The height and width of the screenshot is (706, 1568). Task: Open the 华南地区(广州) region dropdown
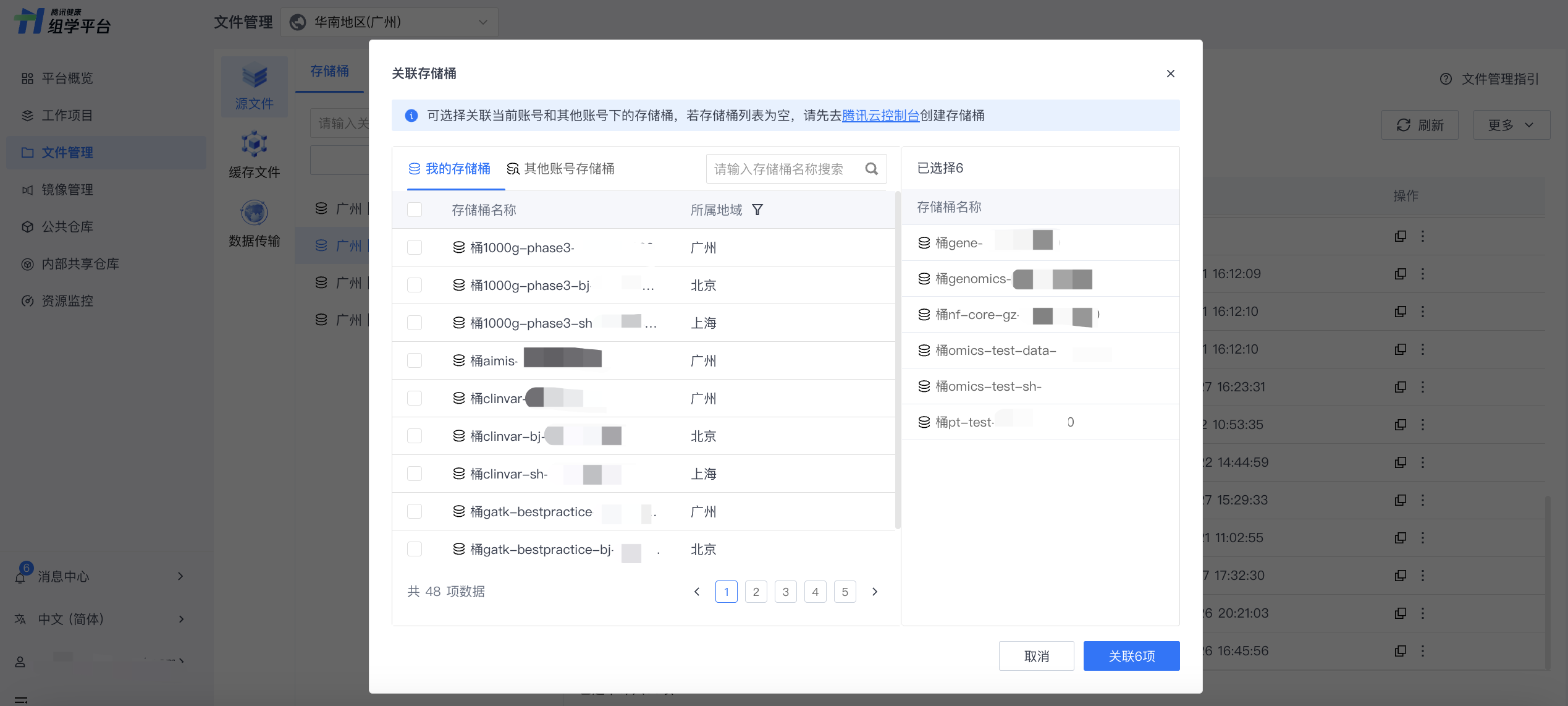[x=389, y=22]
